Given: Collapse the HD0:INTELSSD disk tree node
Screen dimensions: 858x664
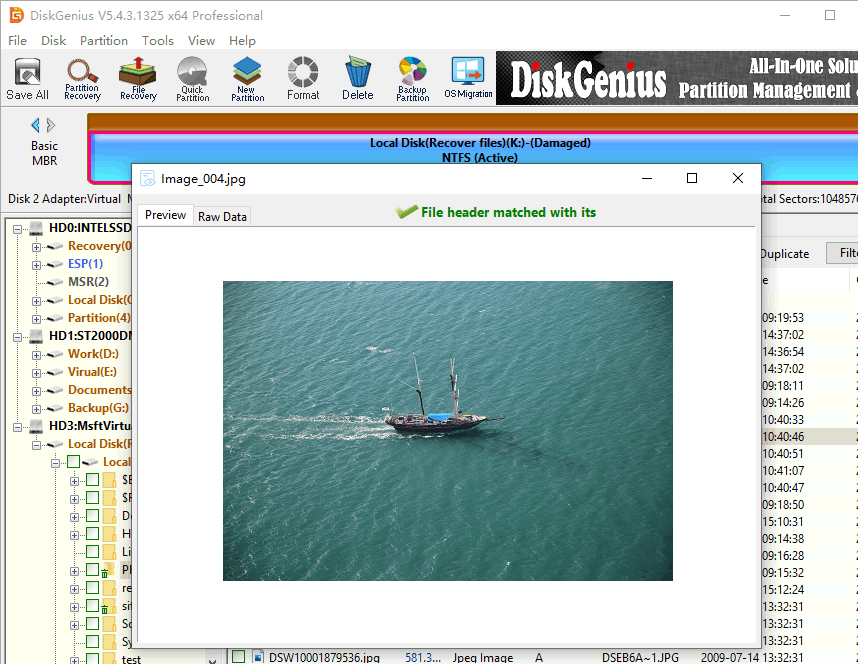Looking at the screenshot, I should 19,228.
